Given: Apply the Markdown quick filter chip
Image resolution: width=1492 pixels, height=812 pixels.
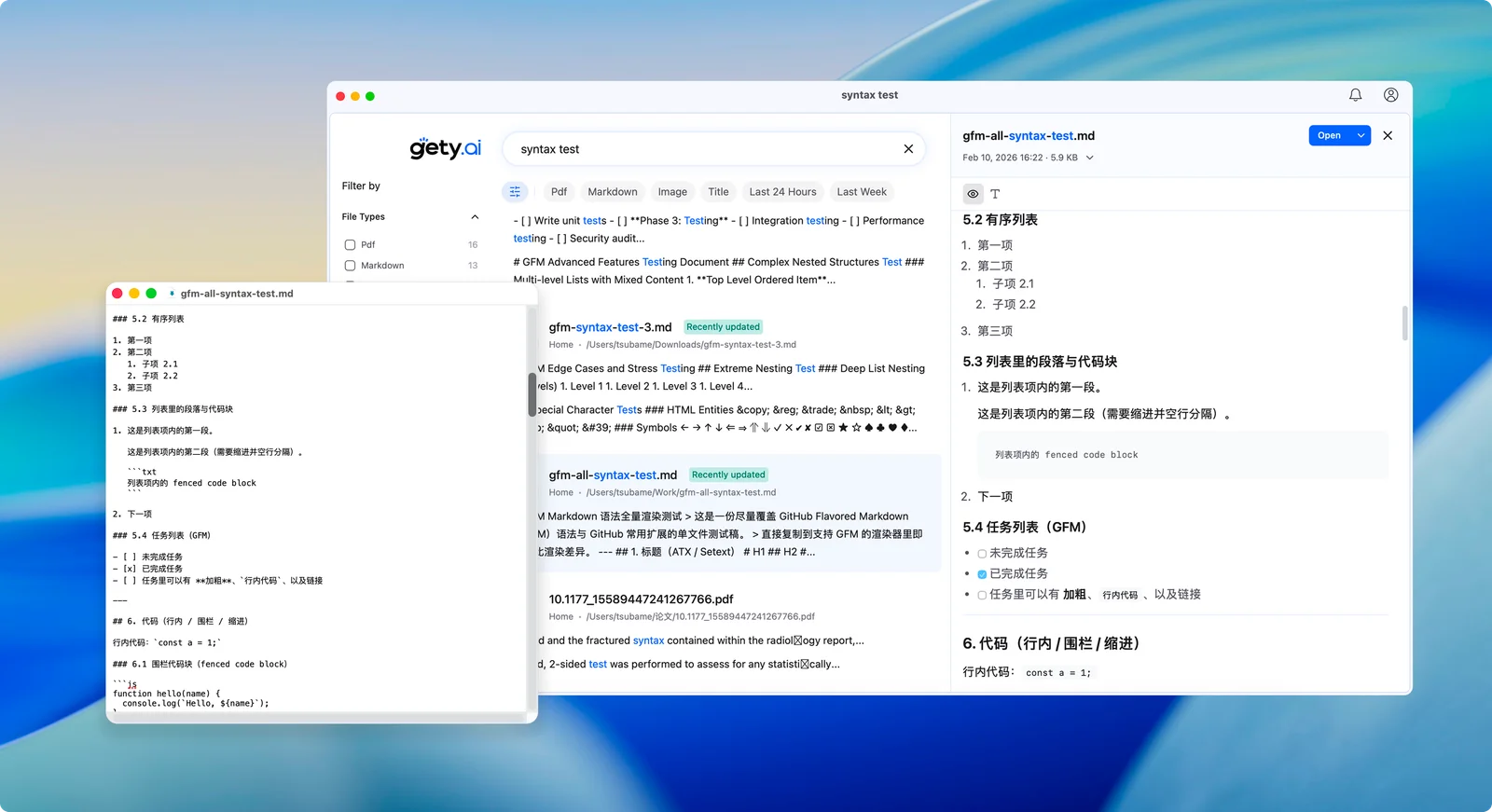Looking at the screenshot, I should (613, 192).
